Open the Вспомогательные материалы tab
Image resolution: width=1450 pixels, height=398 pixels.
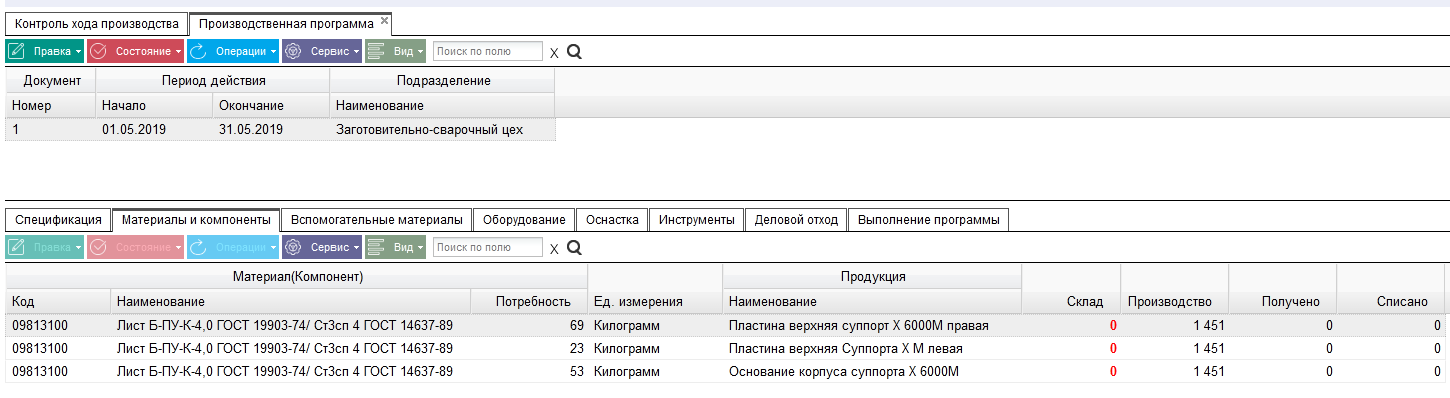(376, 219)
